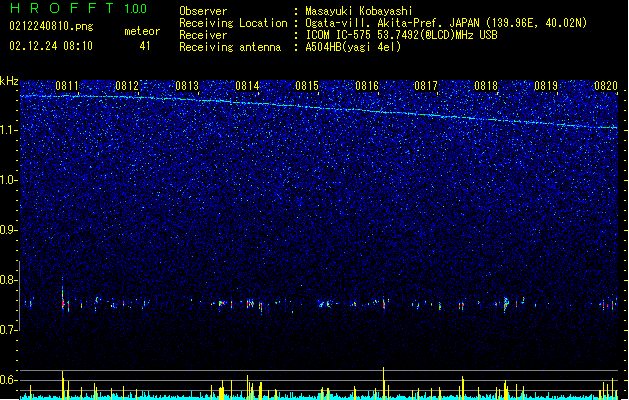Image resolution: width=629 pixels, height=400 pixels.
Task: Click the Receiver label
Action: [203, 35]
